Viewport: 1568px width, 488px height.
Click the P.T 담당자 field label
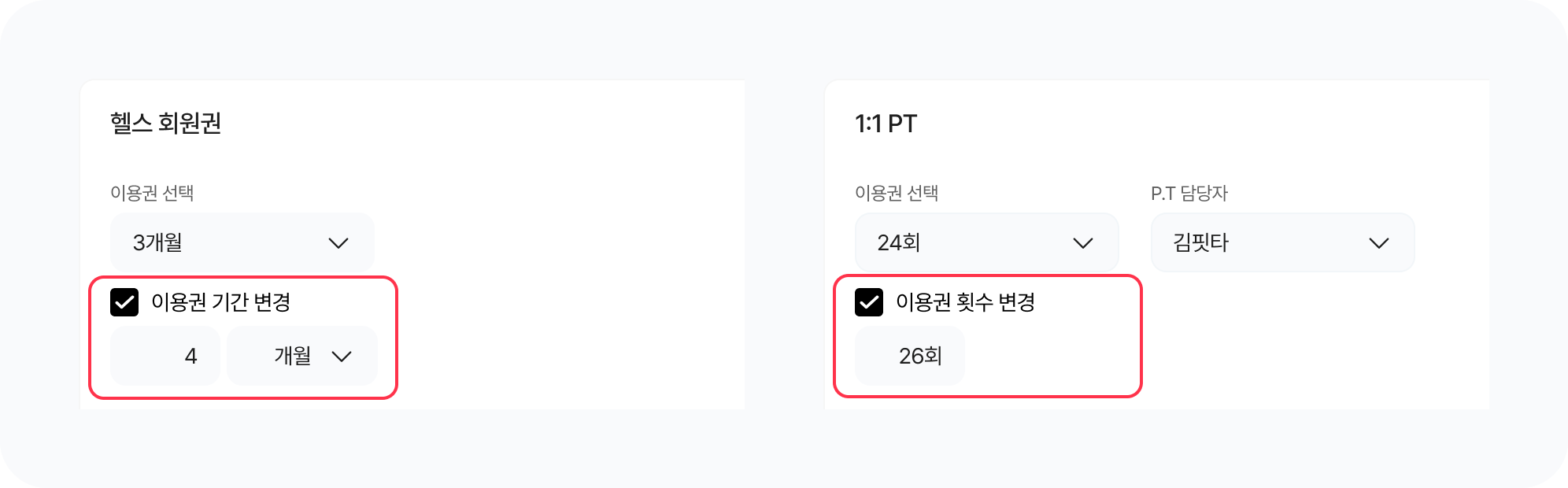[1189, 193]
